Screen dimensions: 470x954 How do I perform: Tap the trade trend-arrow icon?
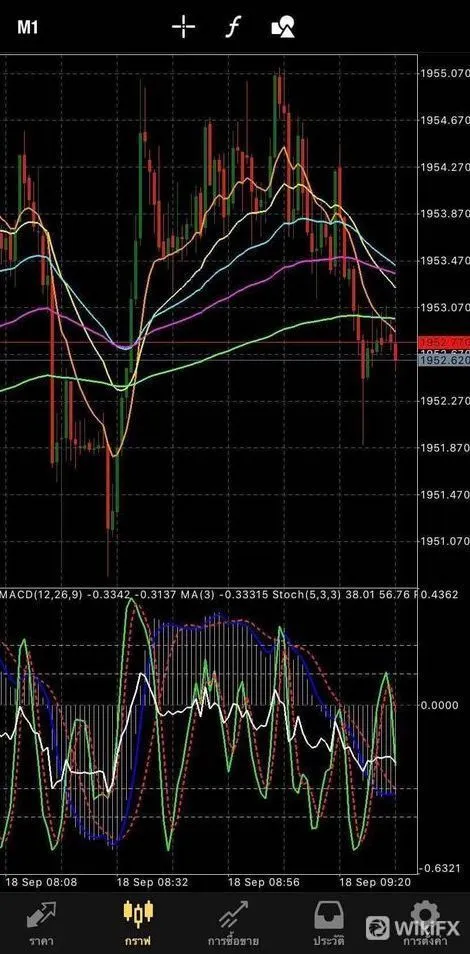pos(233,914)
